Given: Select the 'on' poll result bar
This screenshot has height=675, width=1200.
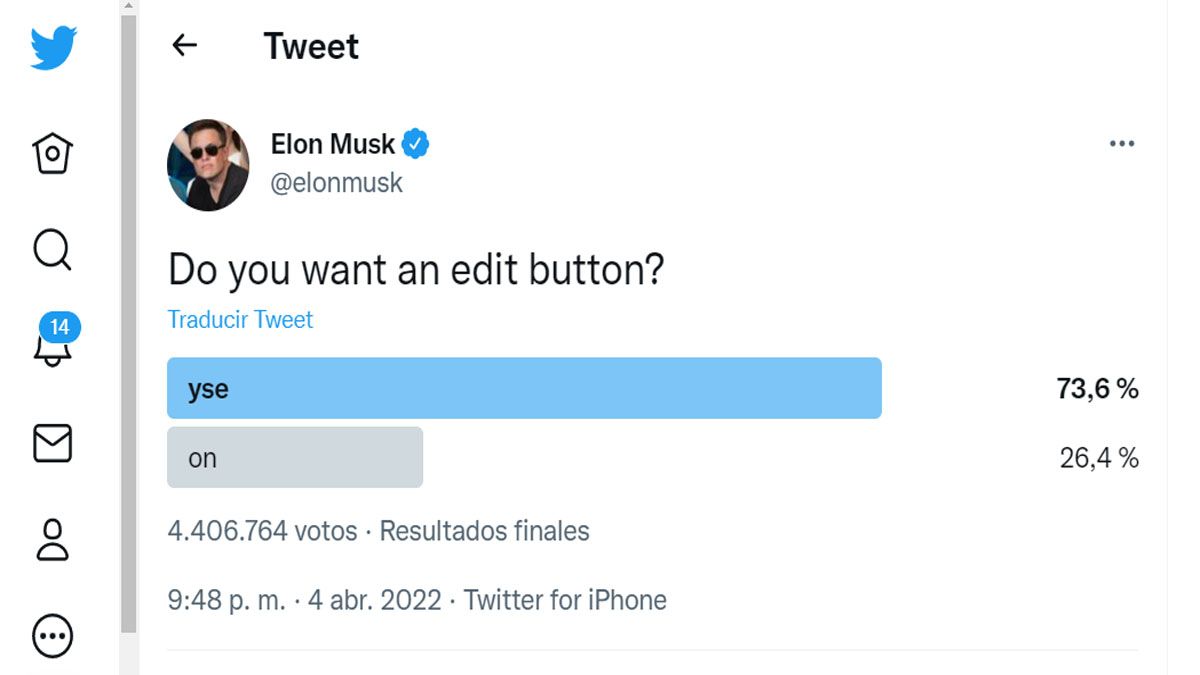Looking at the screenshot, I should [x=295, y=457].
